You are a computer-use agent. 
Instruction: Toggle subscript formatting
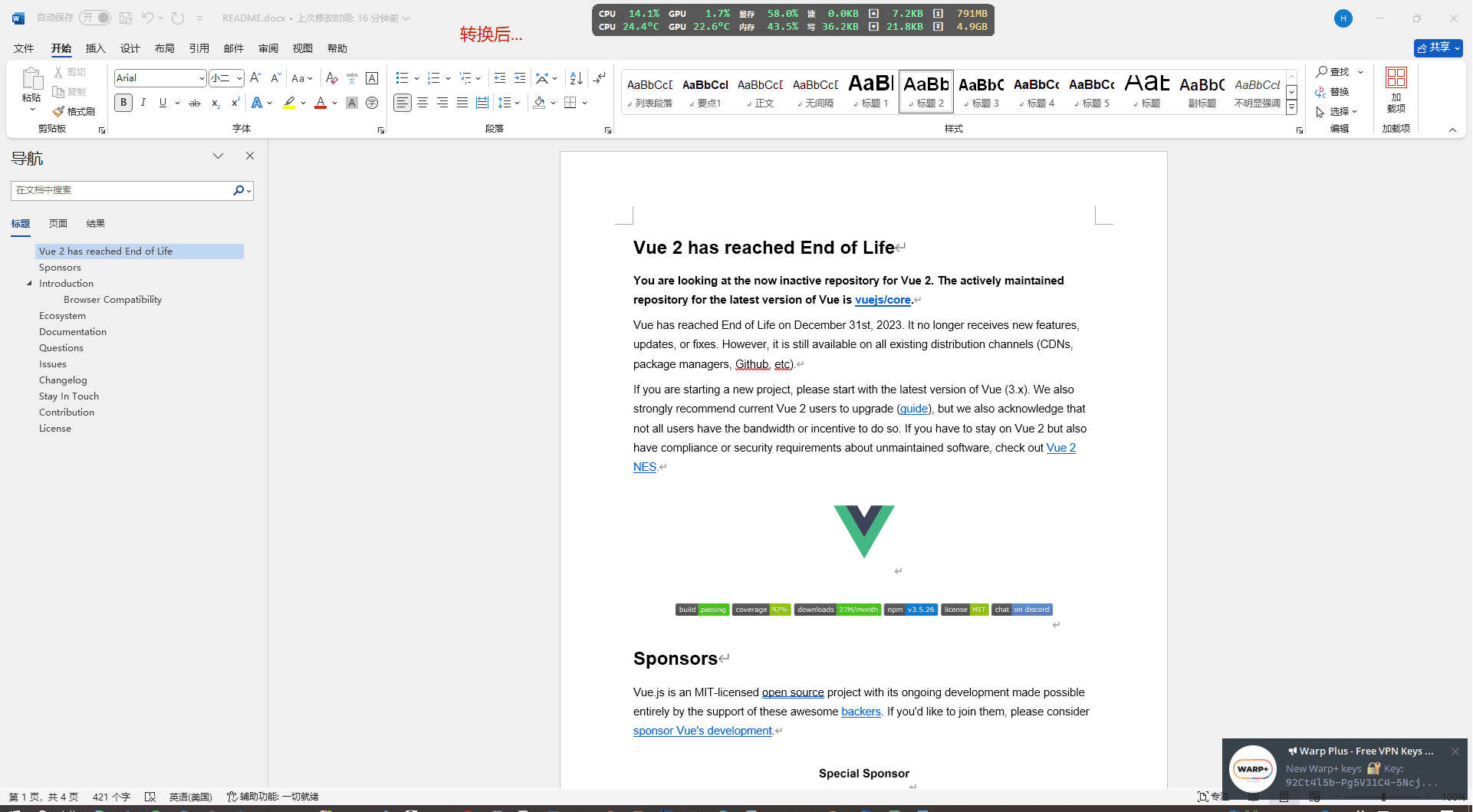point(215,103)
